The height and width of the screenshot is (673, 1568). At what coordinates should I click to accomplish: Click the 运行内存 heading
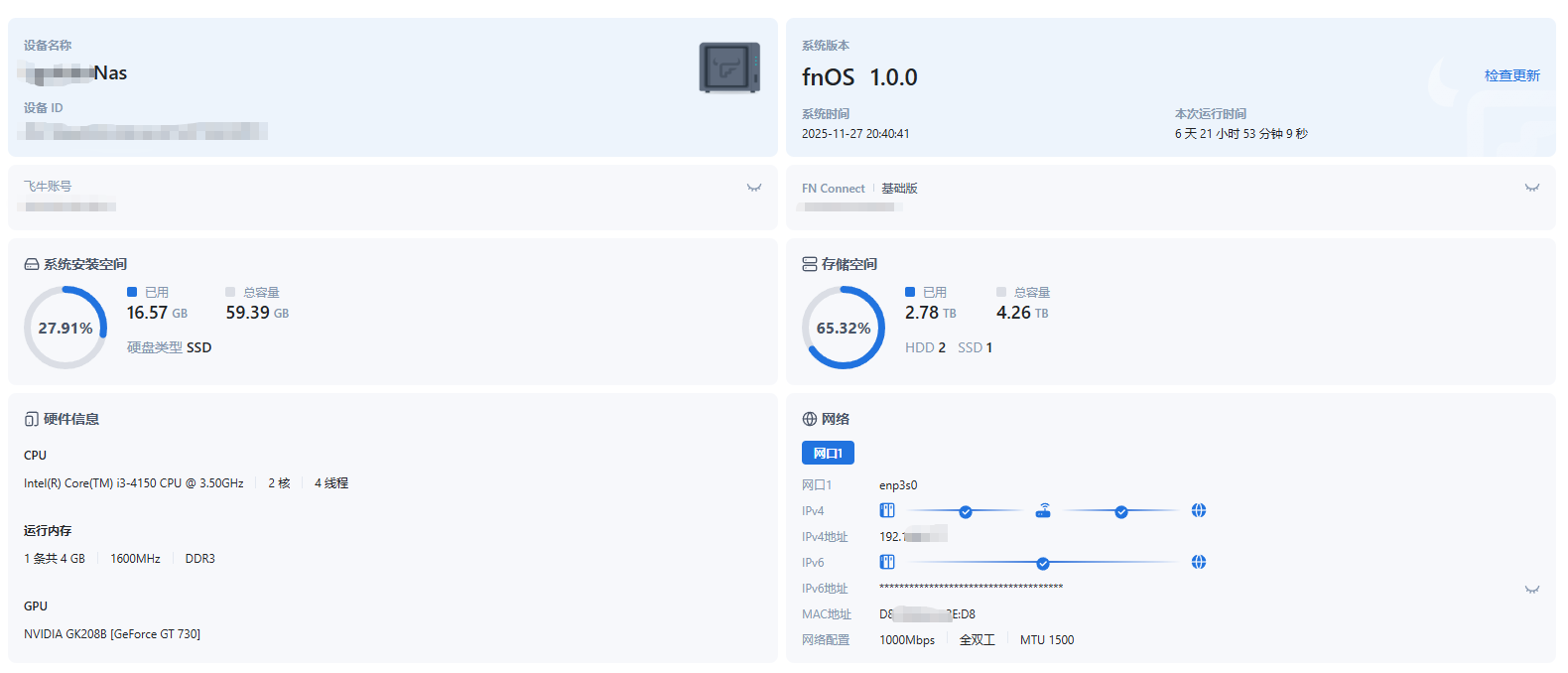(x=48, y=531)
